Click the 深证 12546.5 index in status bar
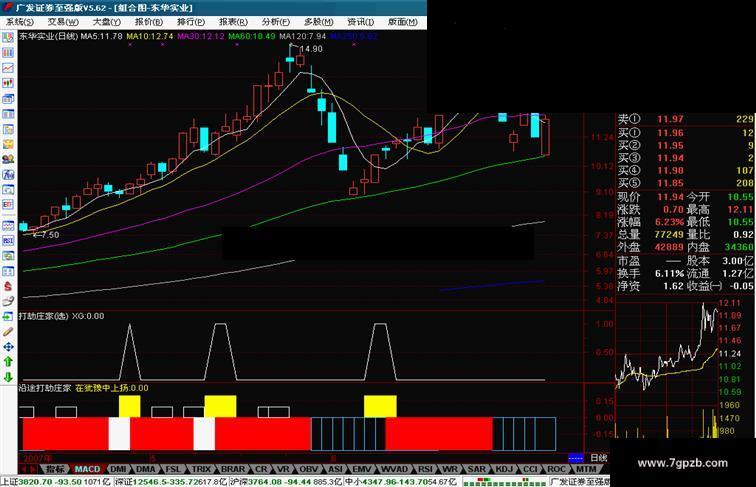 [x=171, y=482]
